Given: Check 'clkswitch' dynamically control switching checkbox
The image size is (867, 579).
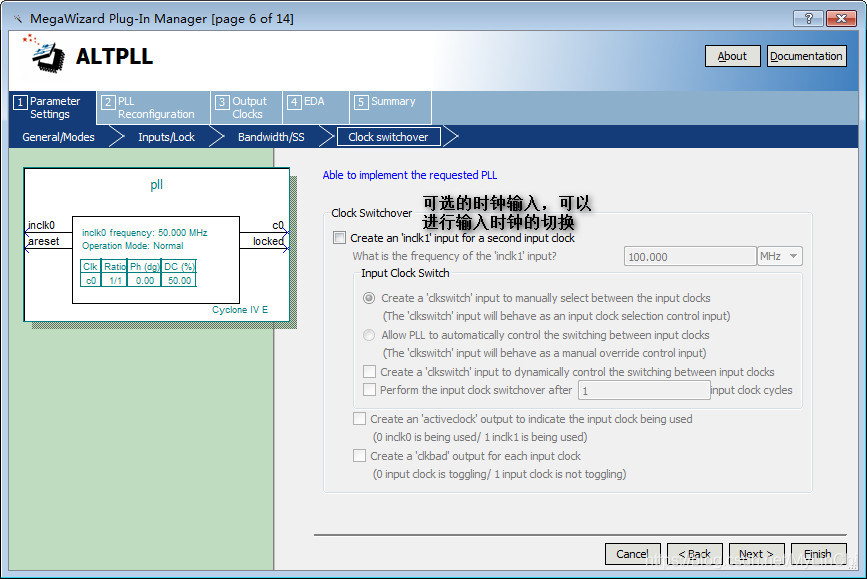Looking at the screenshot, I should [369, 372].
